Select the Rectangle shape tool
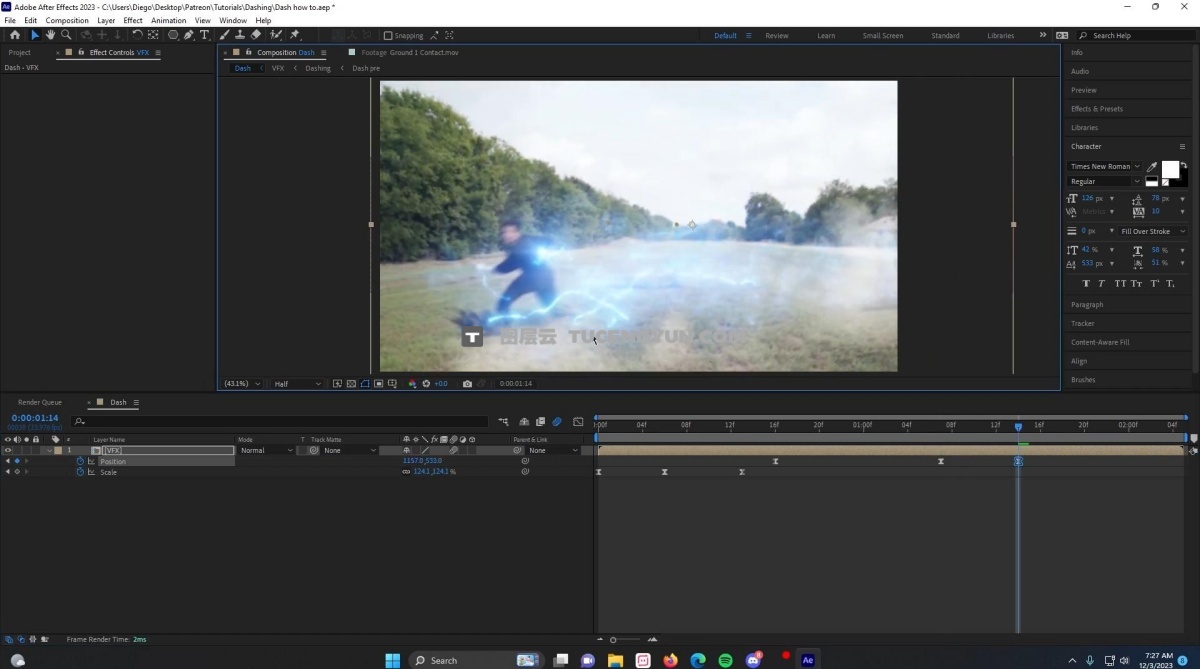 [x=173, y=35]
